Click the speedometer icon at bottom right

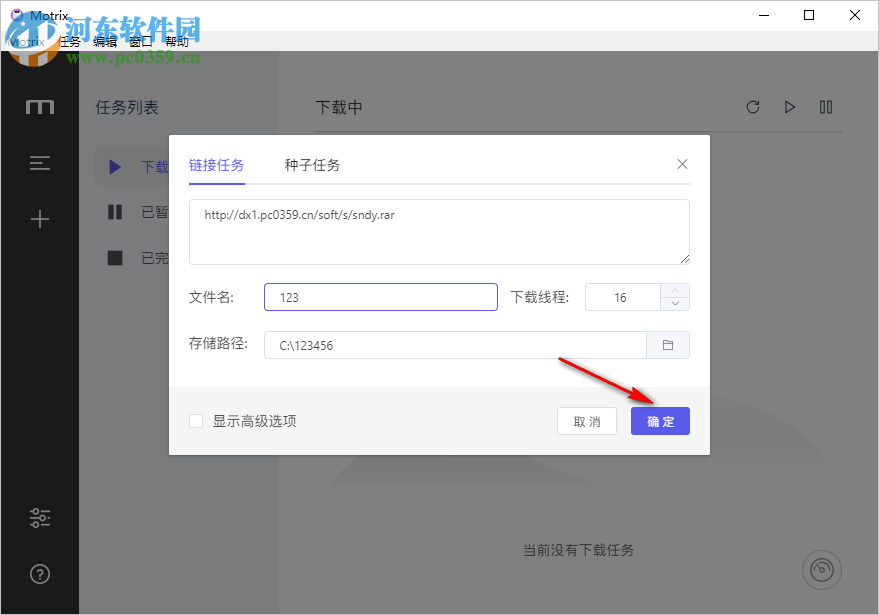coord(822,570)
